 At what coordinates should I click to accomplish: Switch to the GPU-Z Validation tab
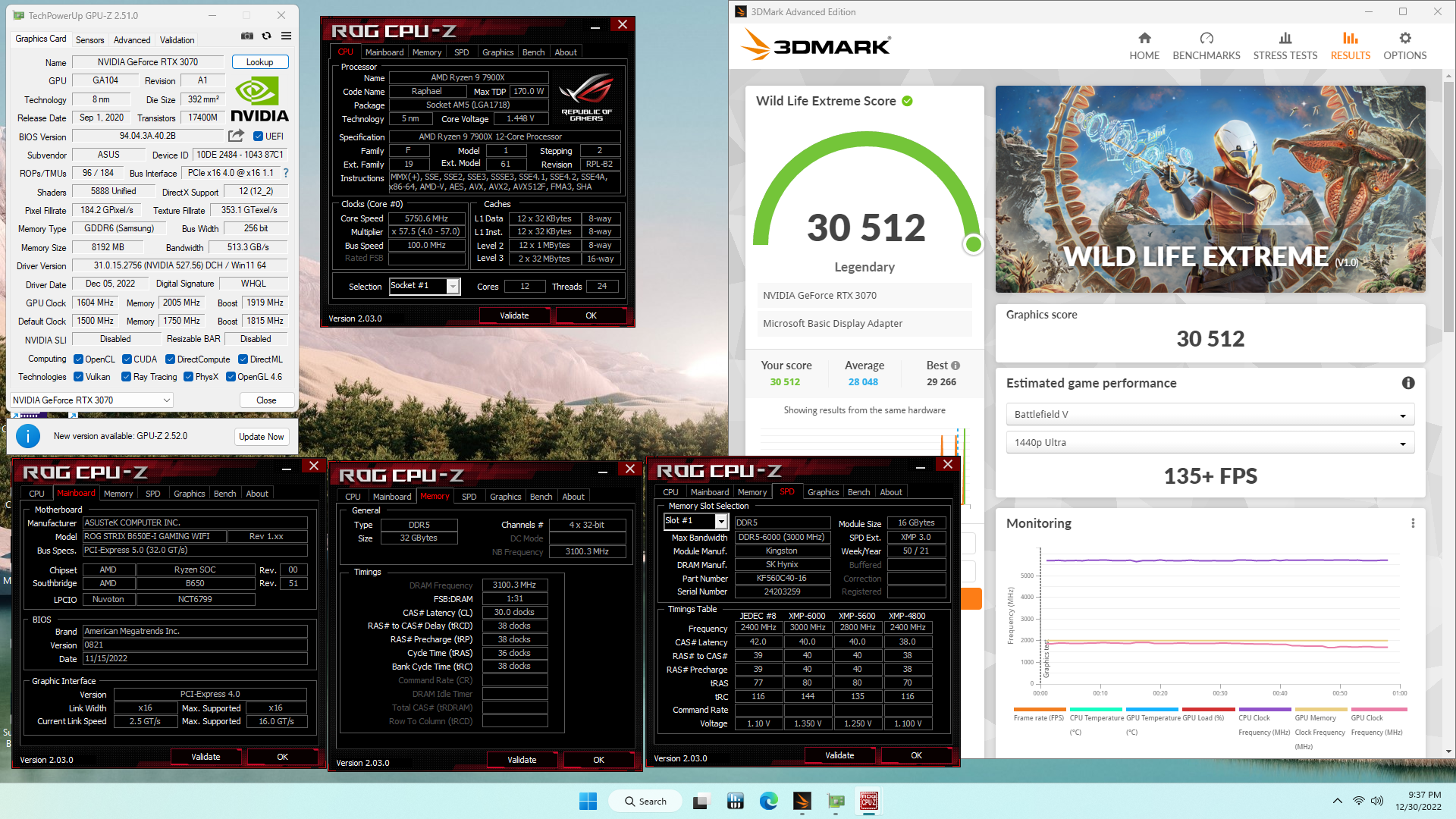pyautogui.click(x=177, y=39)
